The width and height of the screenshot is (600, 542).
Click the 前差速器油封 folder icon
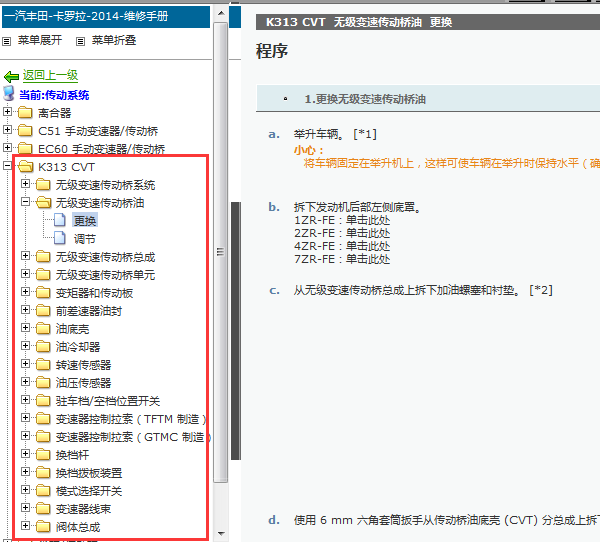[x=43, y=310]
